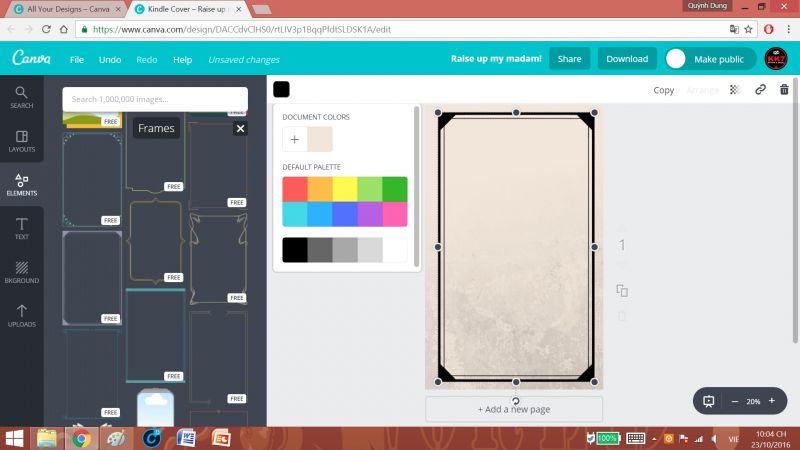Add a new document color with plus

(x=295, y=139)
